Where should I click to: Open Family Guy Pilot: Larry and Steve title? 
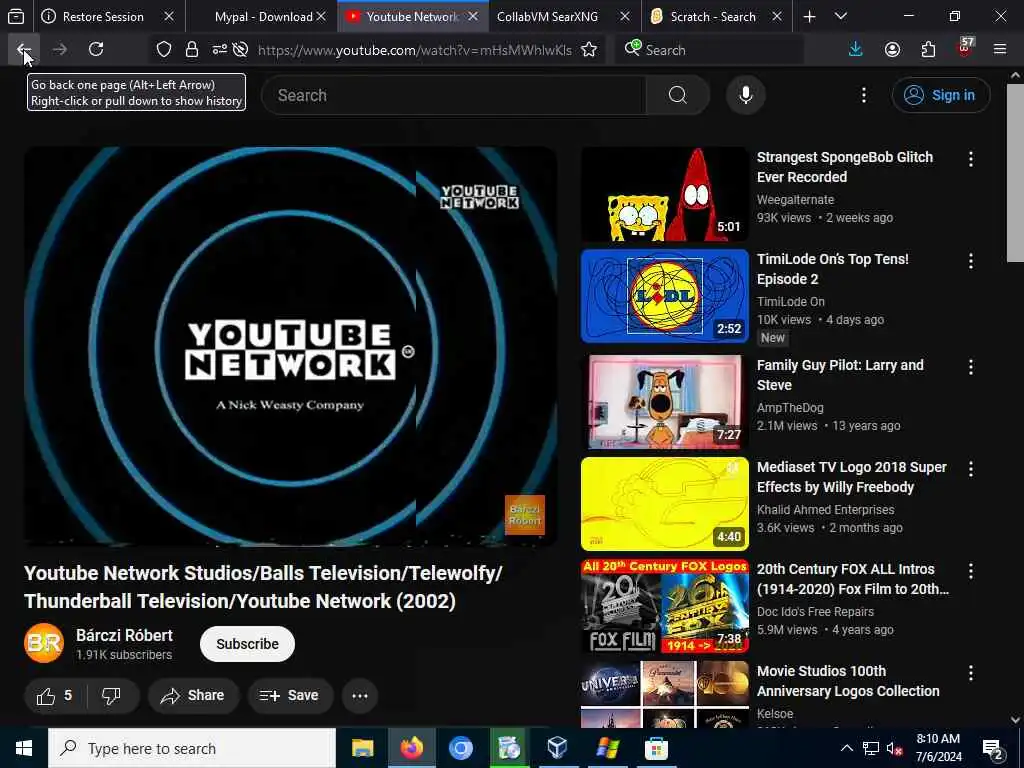(840, 375)
